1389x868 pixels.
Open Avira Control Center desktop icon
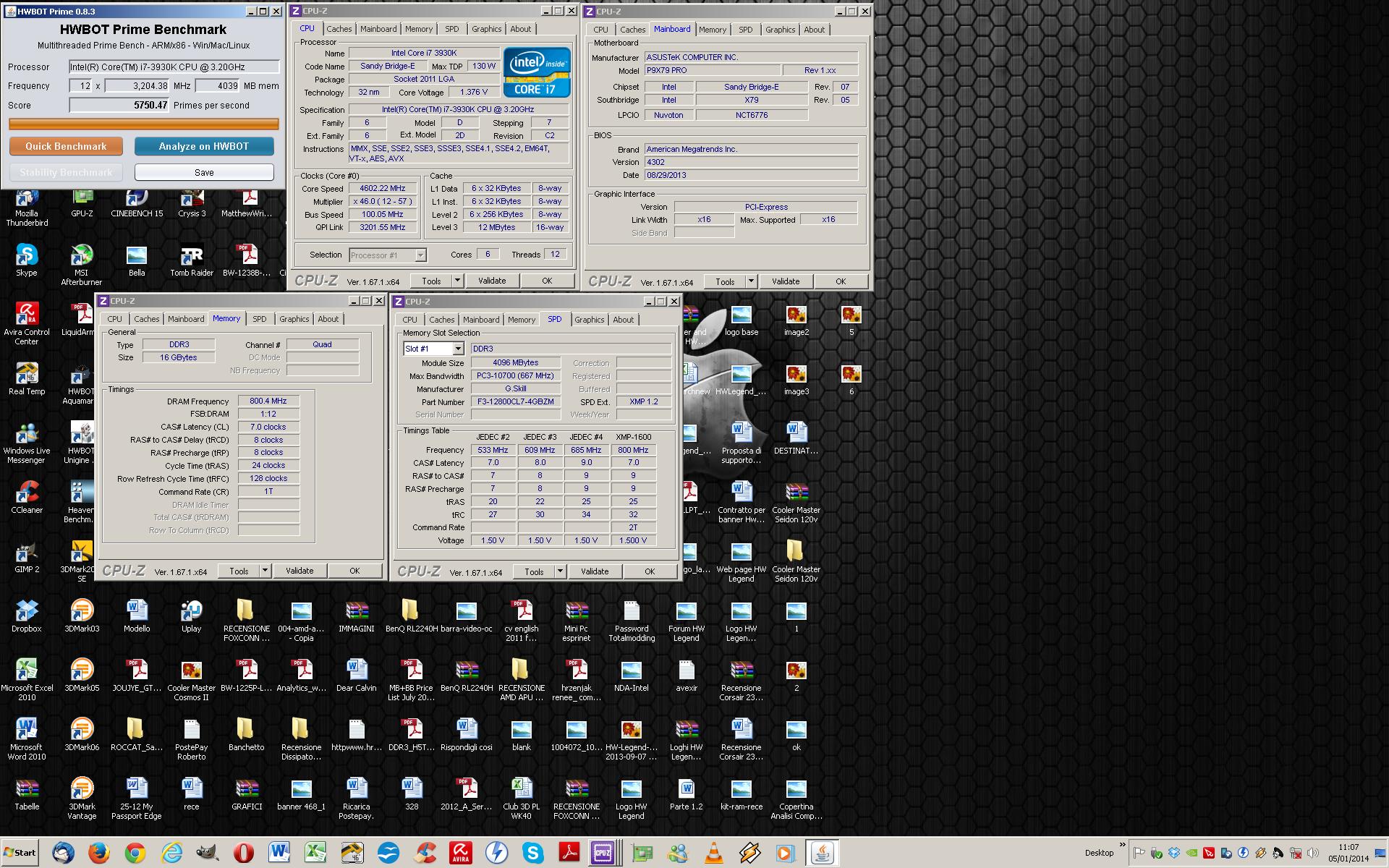27,323
